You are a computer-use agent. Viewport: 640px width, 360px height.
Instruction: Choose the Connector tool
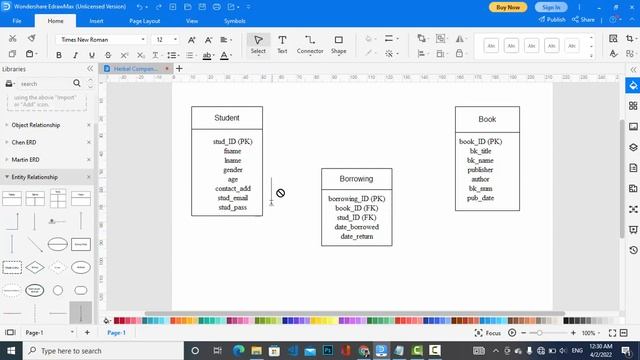click(x=310, y=44)
